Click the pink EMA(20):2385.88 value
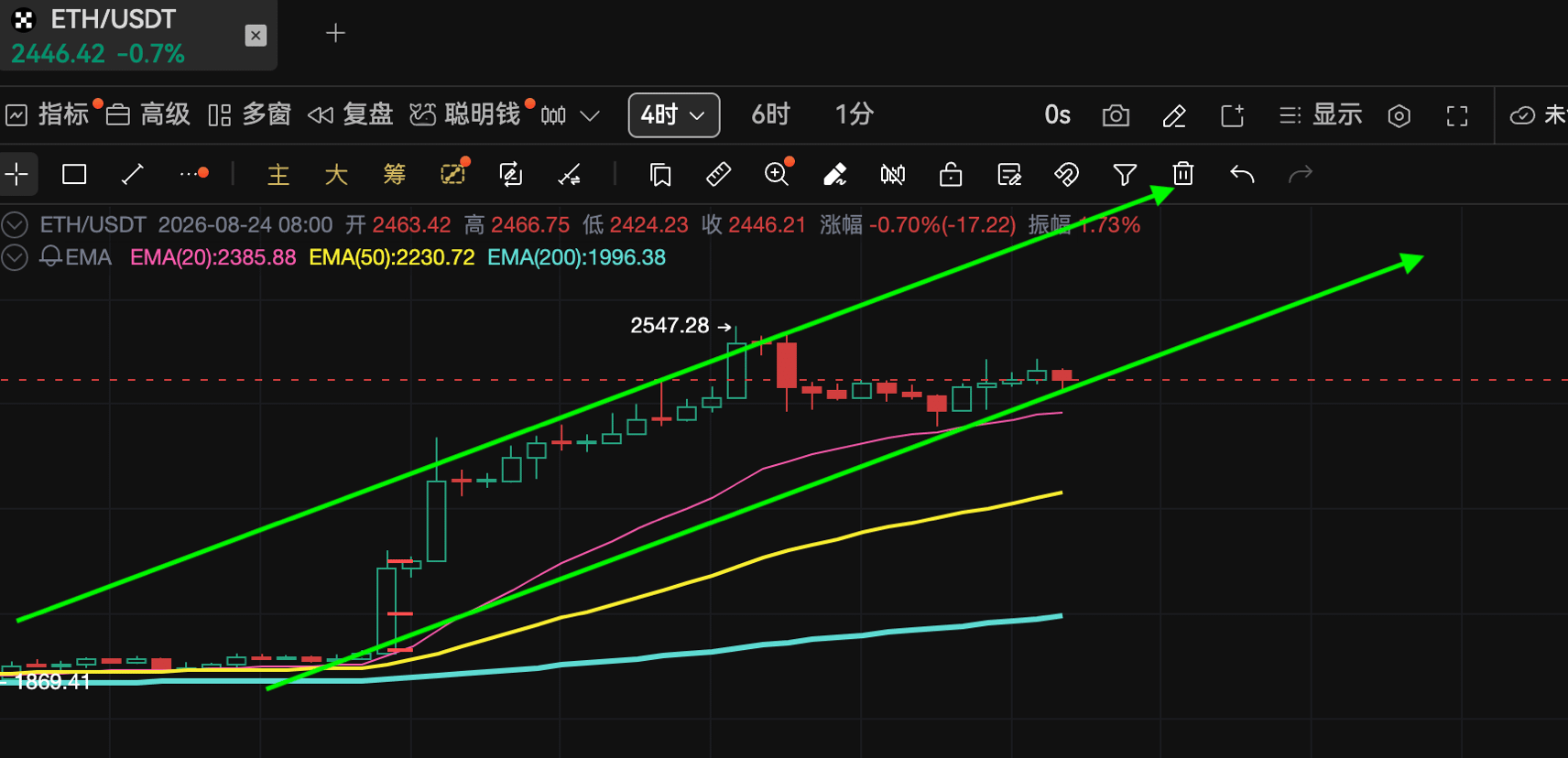 pyautogui.click(x=213, y=257)
